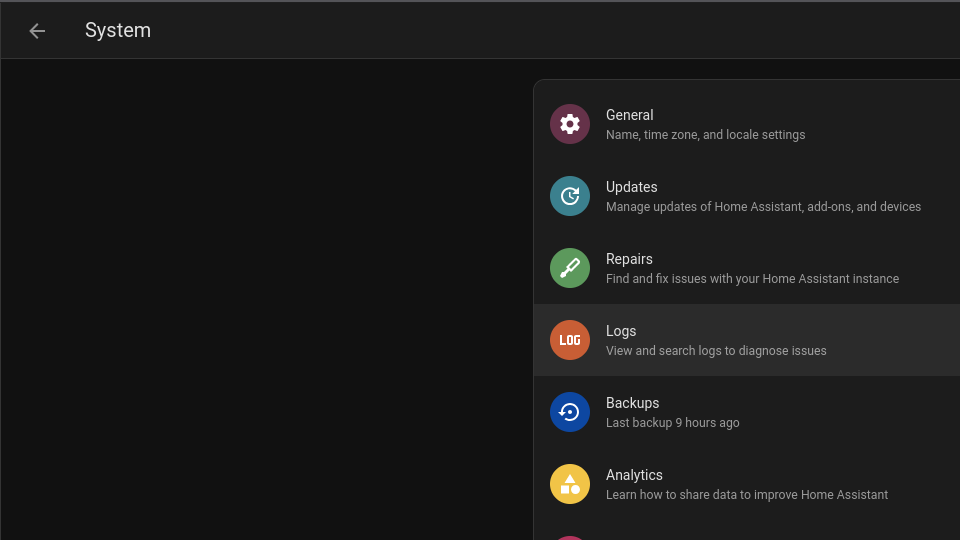Go to the Backups entry
Viewport: 960px width, 540px height.
click(632, 403)
